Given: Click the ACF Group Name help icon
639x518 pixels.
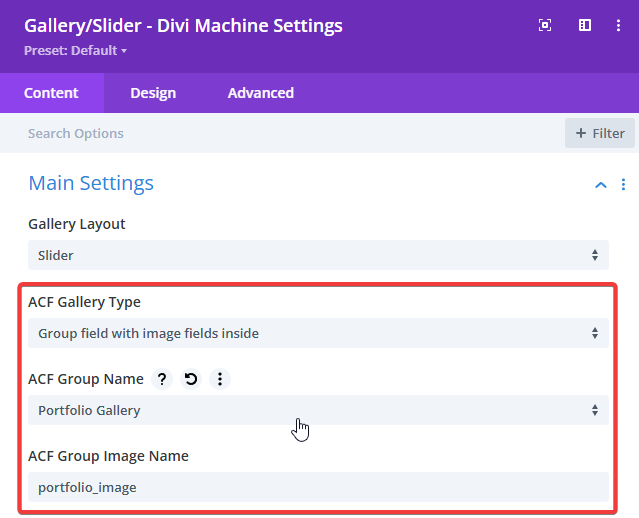Looking at the screenshot, I should tap(162, 379).
